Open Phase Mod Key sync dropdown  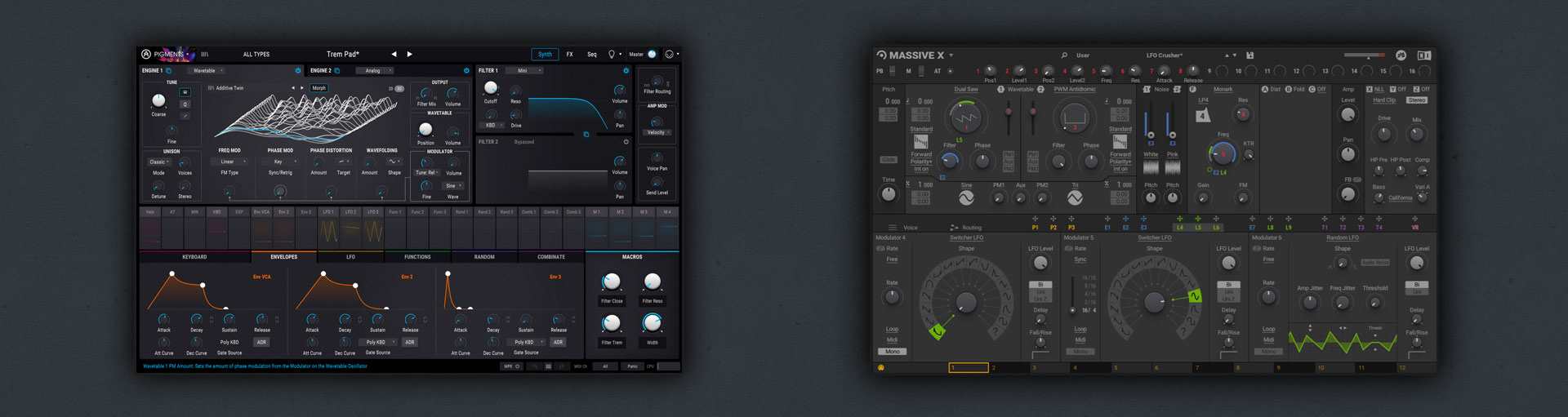click(x=281, y=162)
